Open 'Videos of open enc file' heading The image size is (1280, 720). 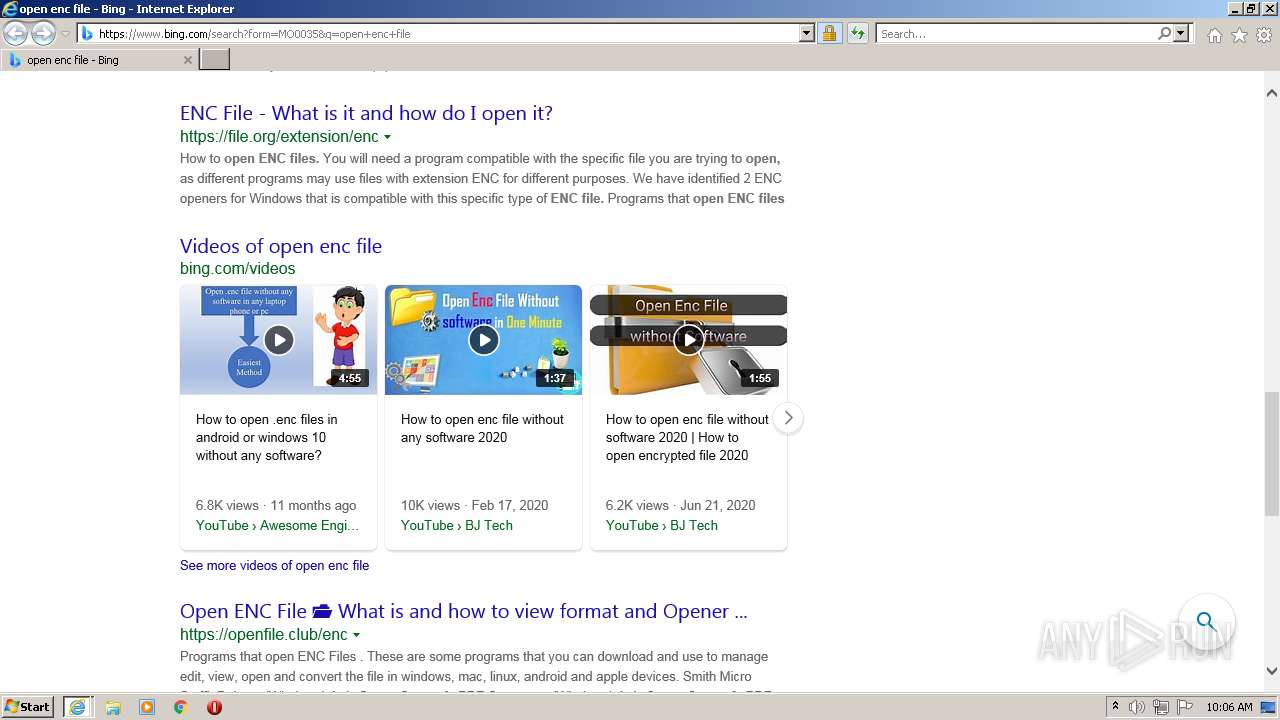click(x=281, y=246)
